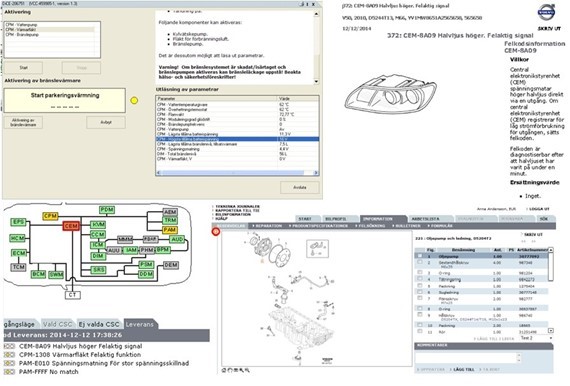Tick the checkbox for part 4 Tätningsring
Image resolution: width=570 pixels, height=386 pixels.
click(x=420, y=279)
